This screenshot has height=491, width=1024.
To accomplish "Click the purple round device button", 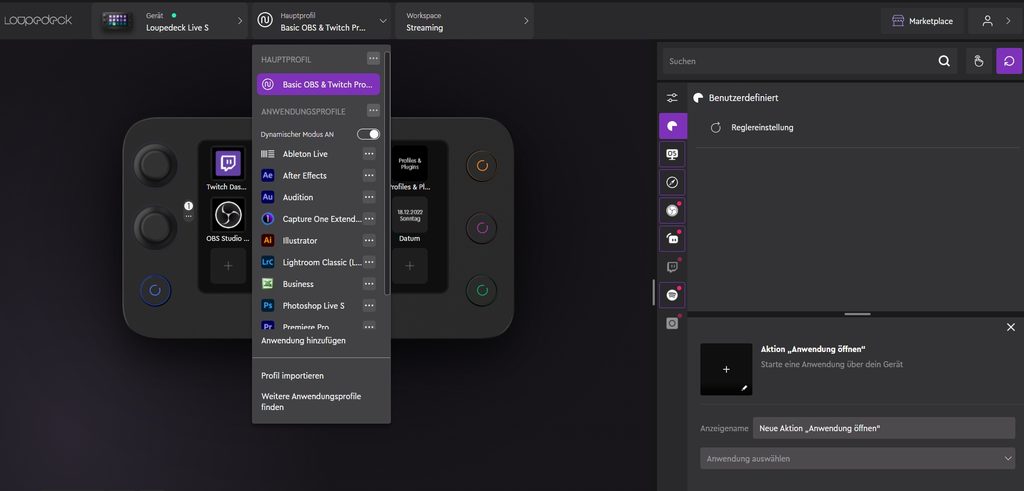I will tap(482, 228).
